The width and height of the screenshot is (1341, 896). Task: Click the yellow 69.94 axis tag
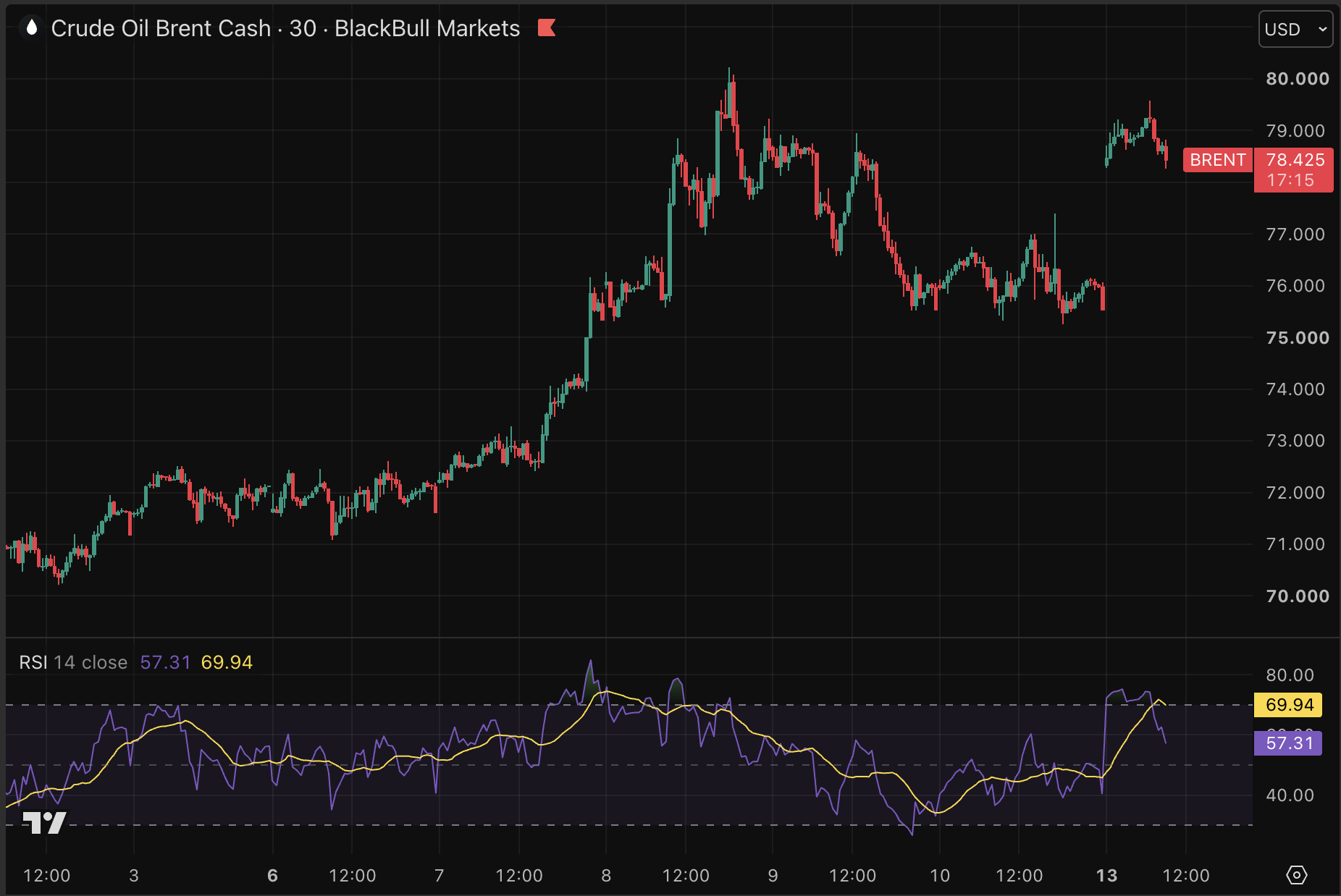pyautogui.click(x=1288, y=704)
